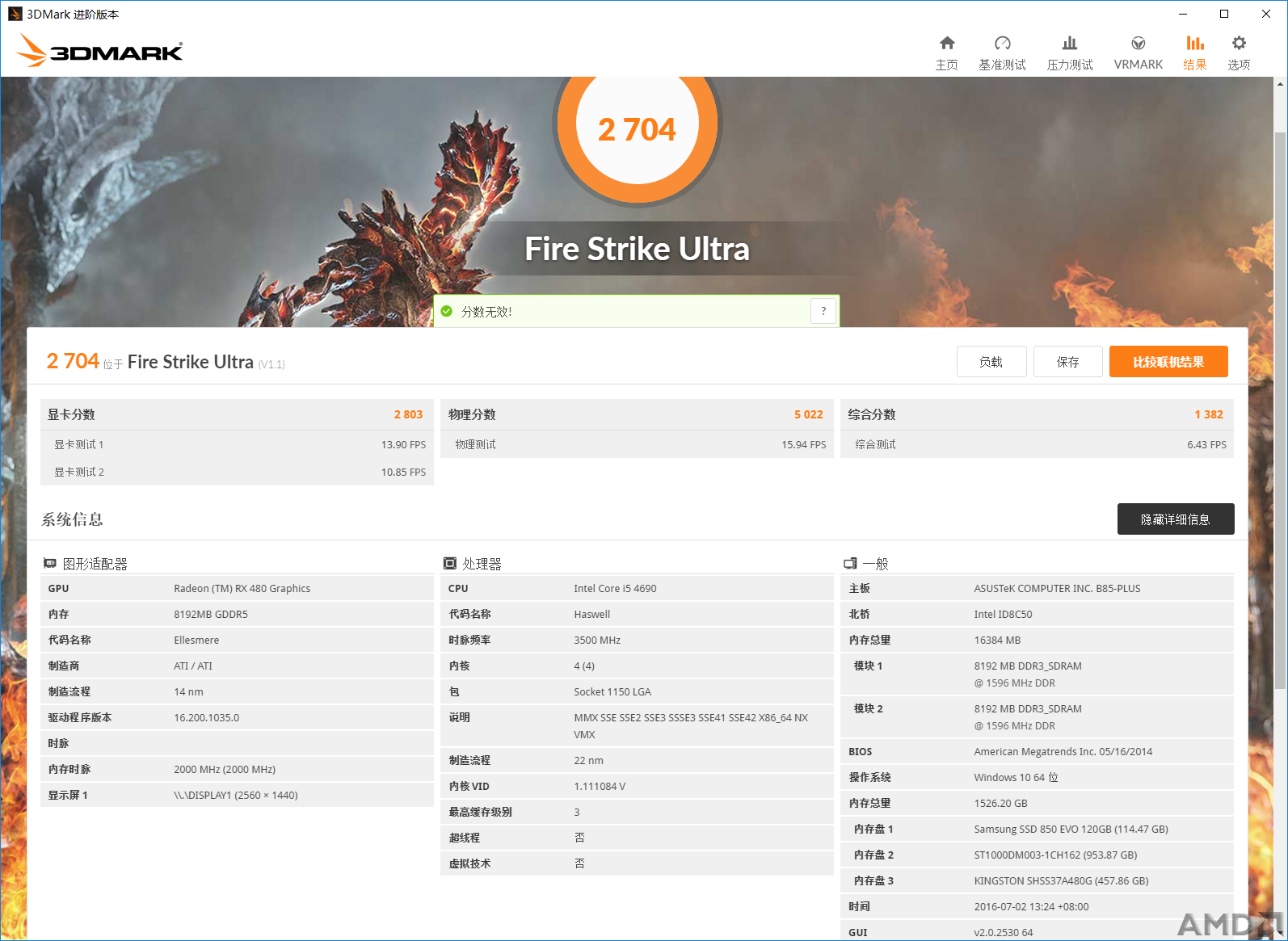
Task: Click the driver version 16.200.1035.0
Action: (206, 717)
